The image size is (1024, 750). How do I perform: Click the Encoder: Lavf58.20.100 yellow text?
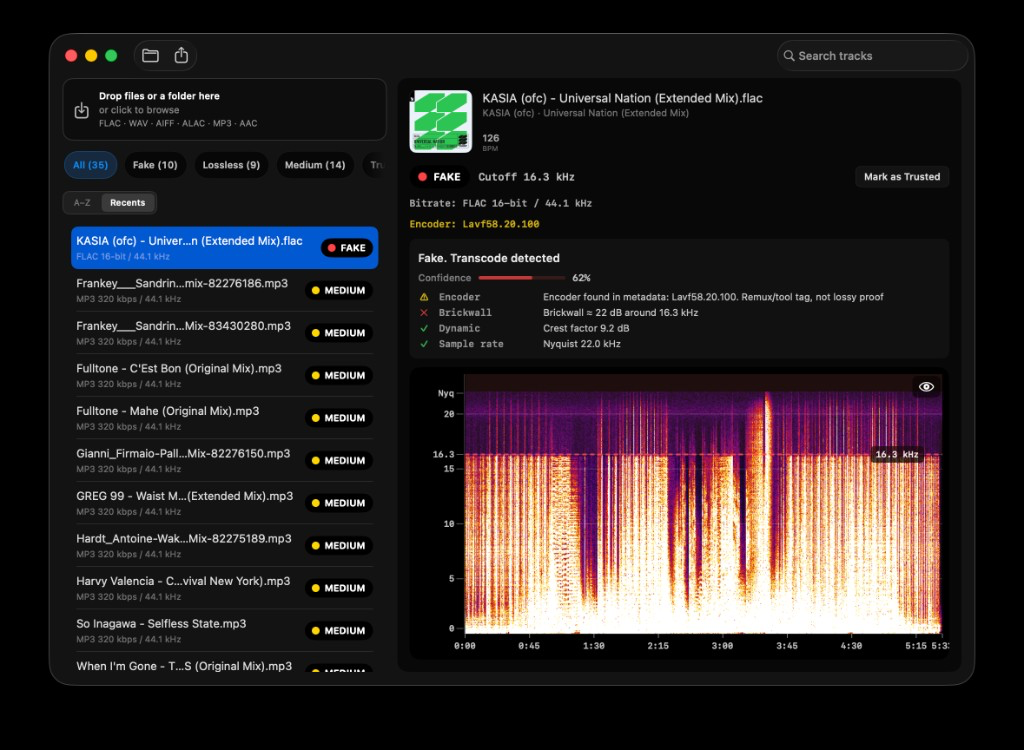point(474,224)
